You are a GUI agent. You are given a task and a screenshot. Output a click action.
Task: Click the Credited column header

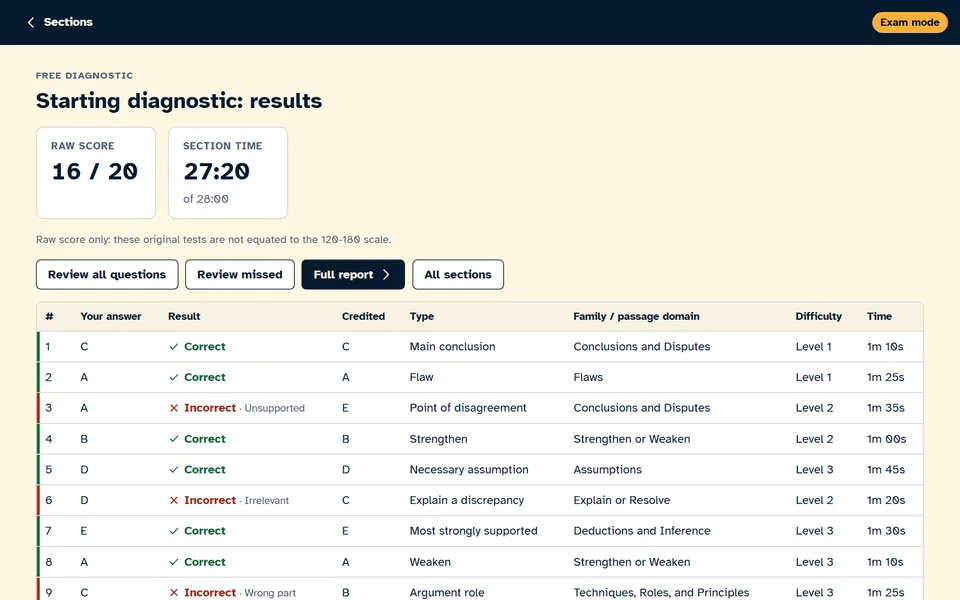[363, 316]
